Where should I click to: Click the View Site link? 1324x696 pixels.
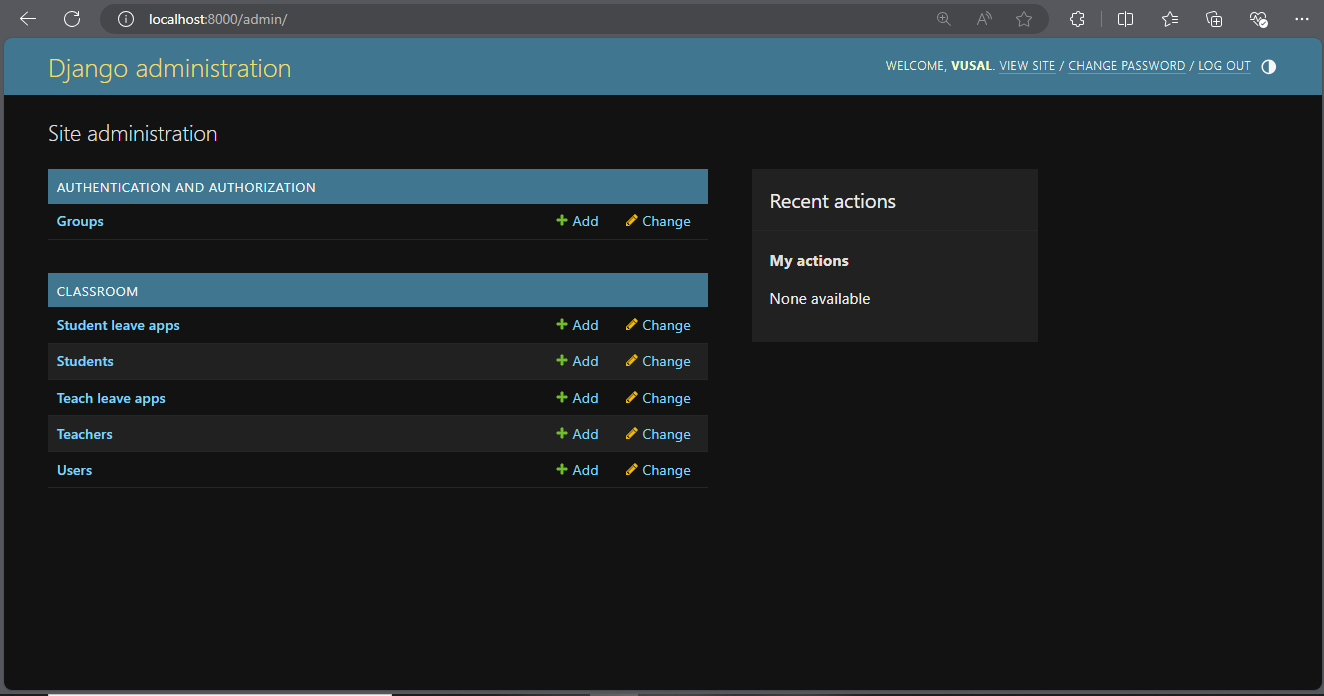click(1027, 66)
